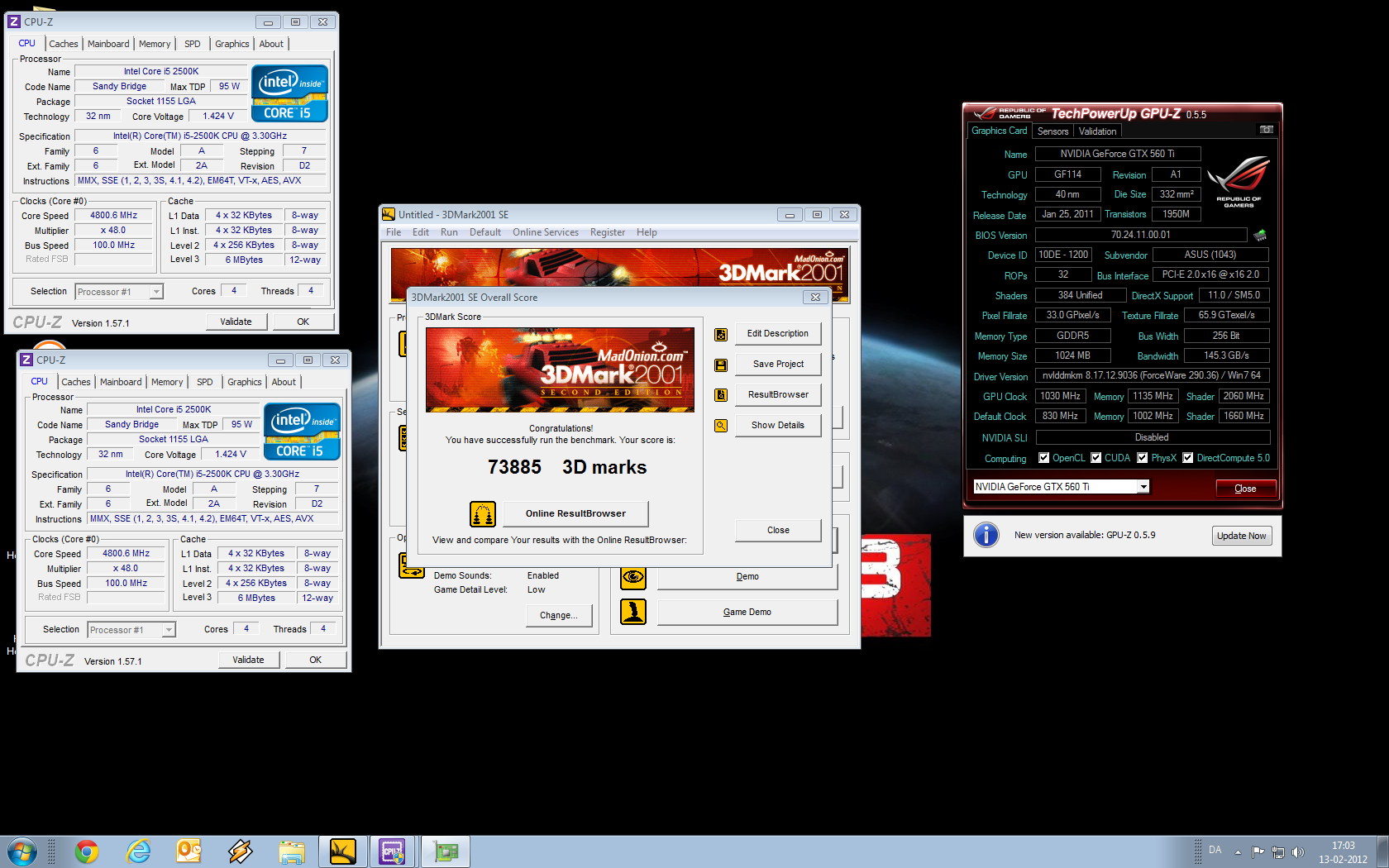Click Update Now in GPU-Z notice

coord(1242,536)
